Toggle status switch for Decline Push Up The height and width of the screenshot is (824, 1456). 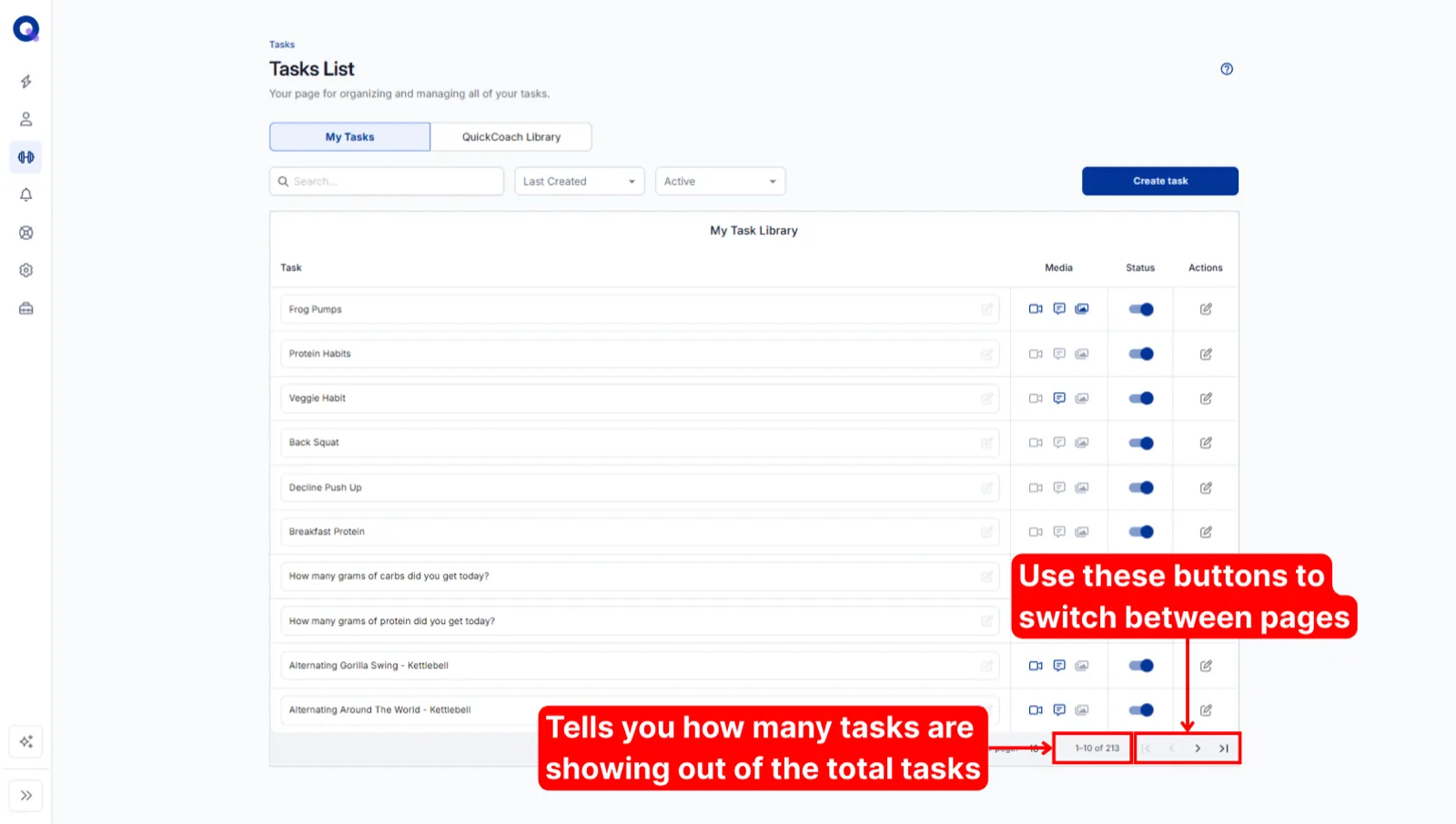[1141, 487]
